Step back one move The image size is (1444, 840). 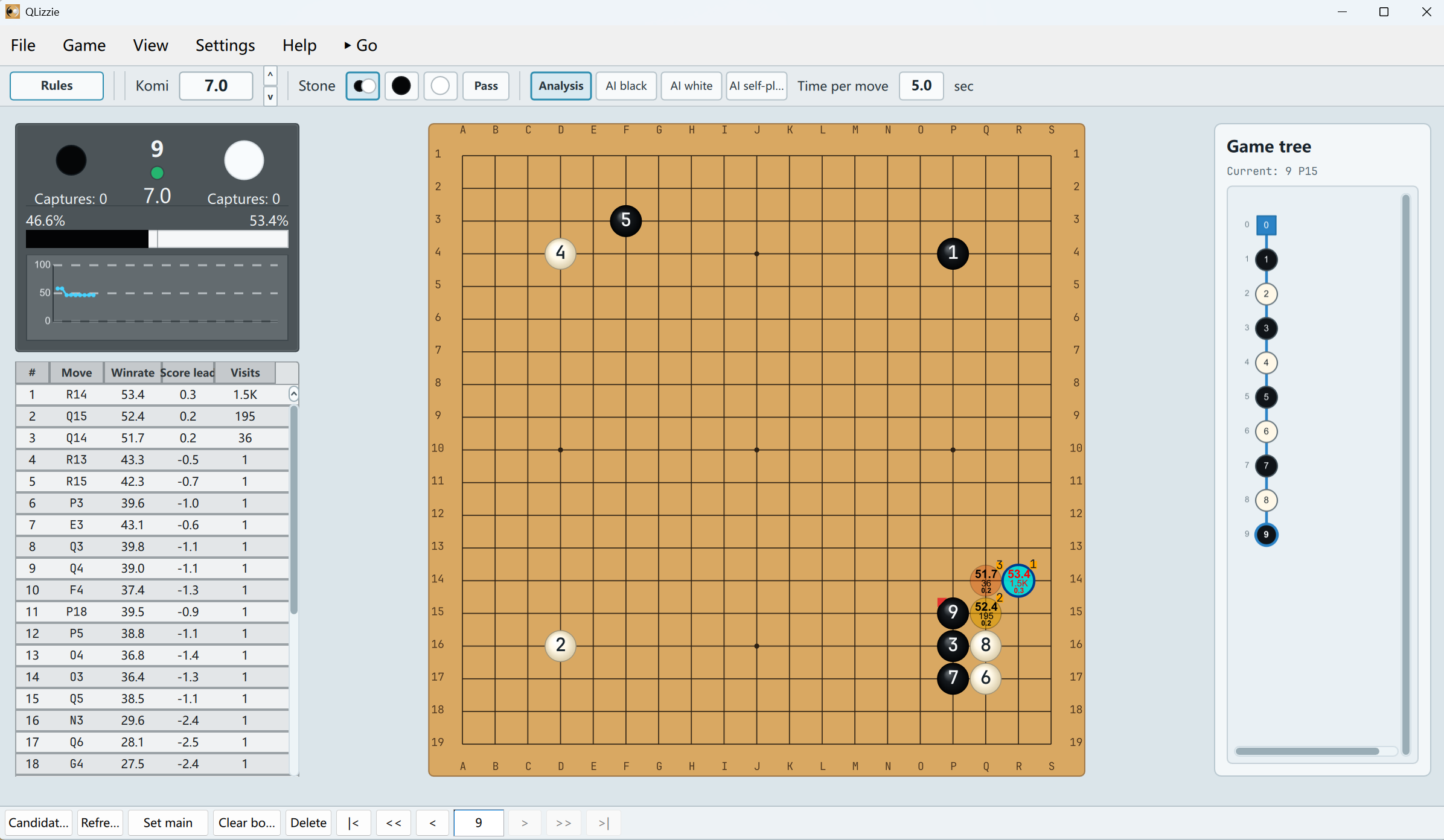pyautogui.click(x=433, y=823)
